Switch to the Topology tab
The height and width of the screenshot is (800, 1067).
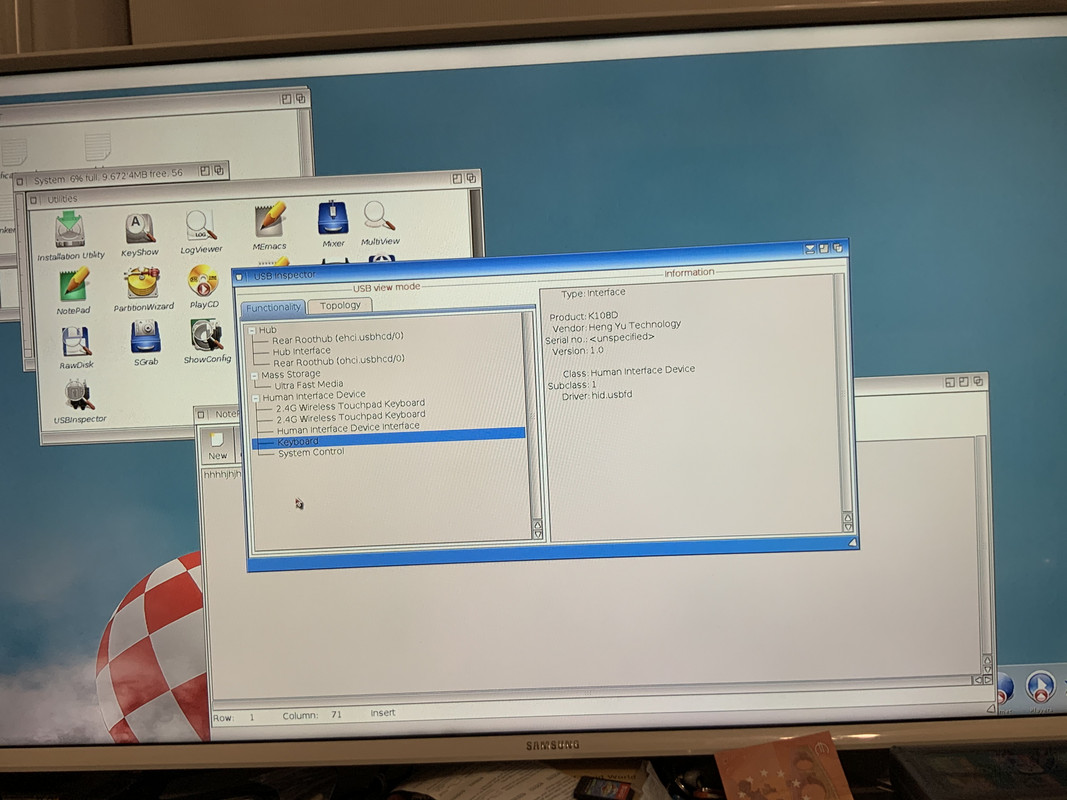click(340, 305)
